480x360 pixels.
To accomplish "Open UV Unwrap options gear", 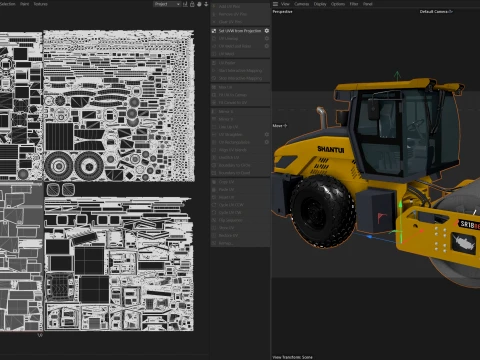I will (x=267, y=39).
